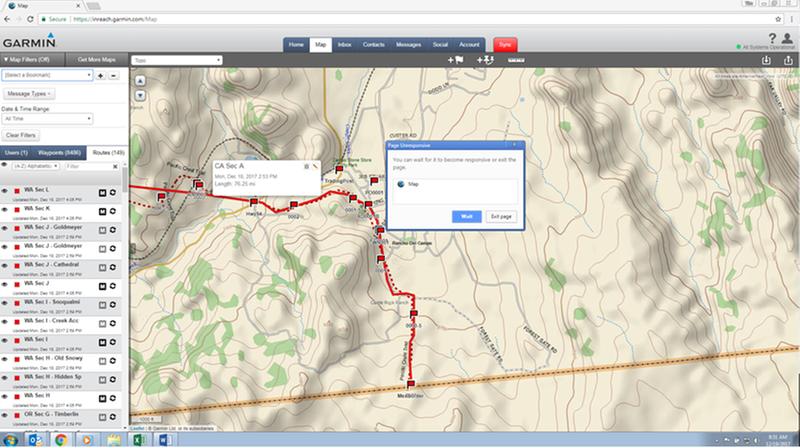Click the sync icon for WA Sec L

(x=113, y=191)
